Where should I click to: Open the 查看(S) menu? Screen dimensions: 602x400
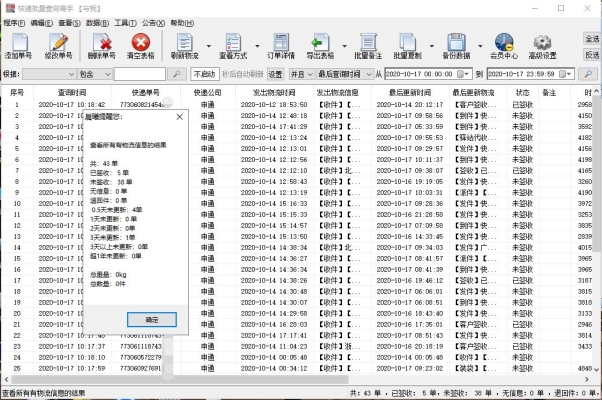point(69,23)
